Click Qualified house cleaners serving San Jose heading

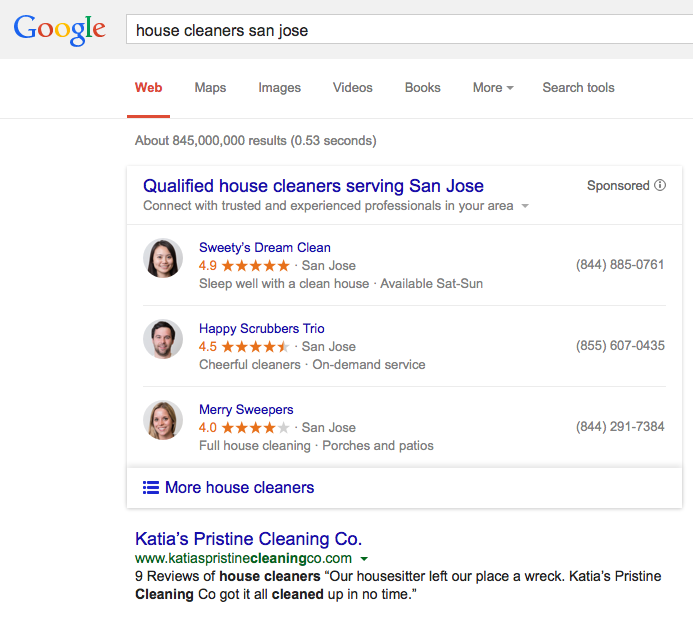[x=313, y=186]
